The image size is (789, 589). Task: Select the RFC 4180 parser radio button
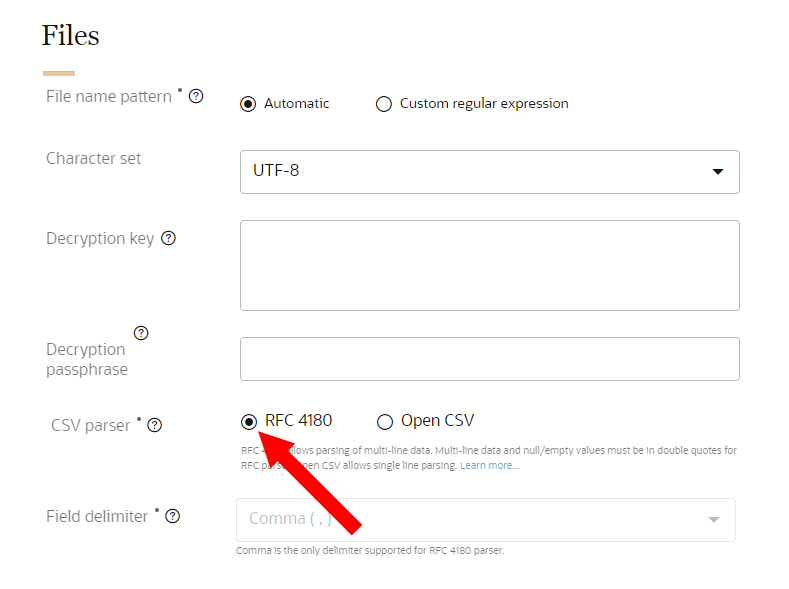[x=249, y=421]
